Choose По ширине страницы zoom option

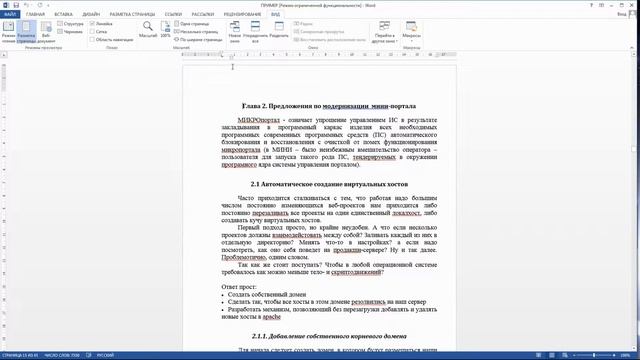pyautogui.click(x=198, y=40)
